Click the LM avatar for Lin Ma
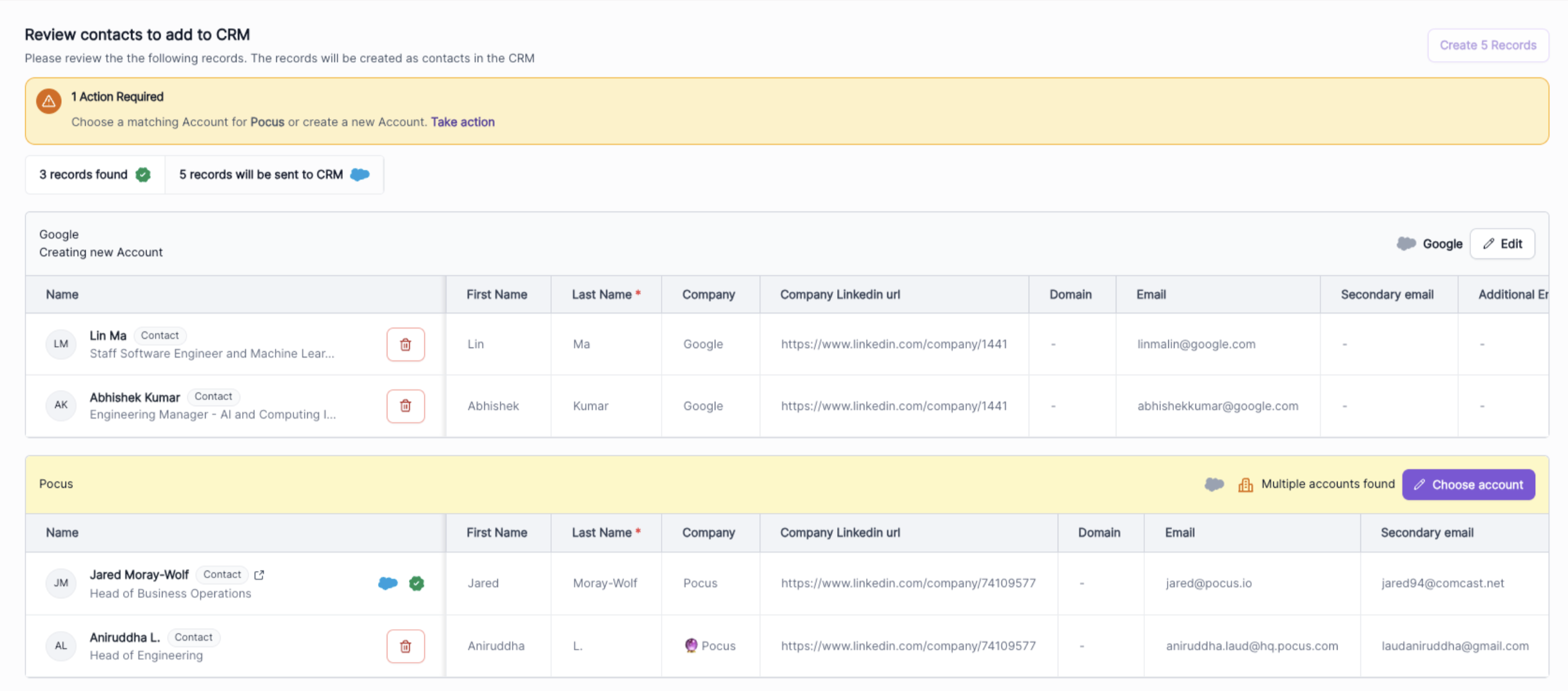This screenshot has height=691, width=1568. tap(61, 344)
